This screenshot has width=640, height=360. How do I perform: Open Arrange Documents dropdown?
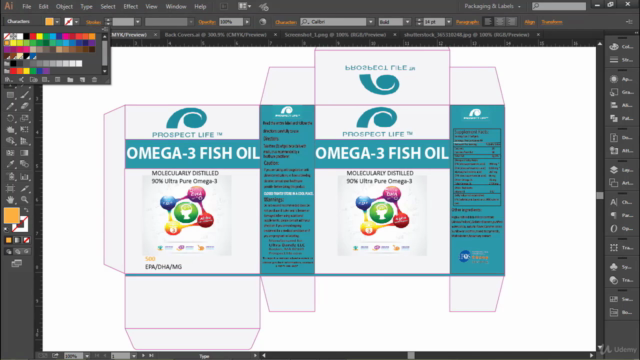244,6
